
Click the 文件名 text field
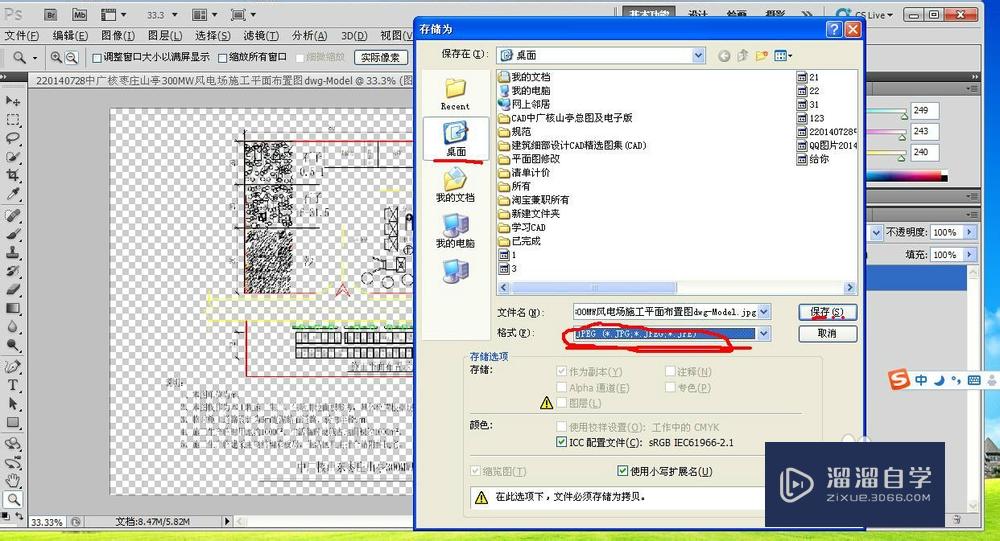[x=665, y=312]
